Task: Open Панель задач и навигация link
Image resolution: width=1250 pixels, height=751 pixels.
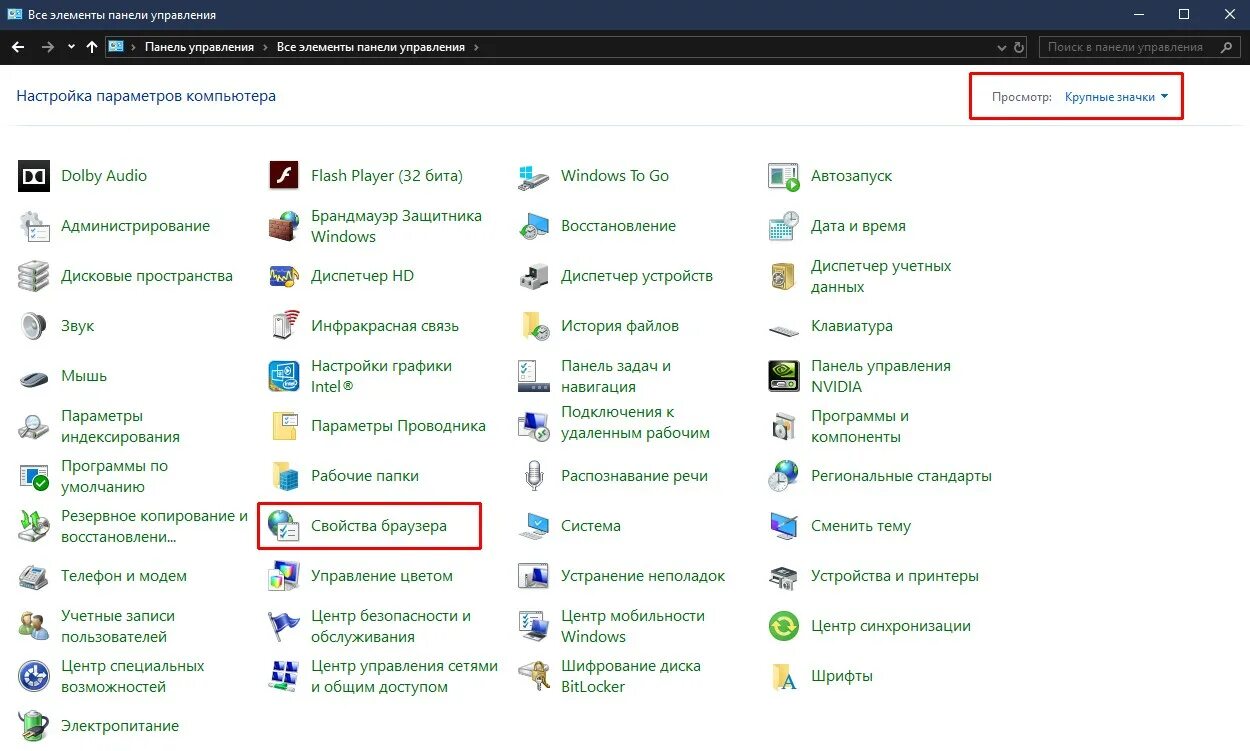Action: (x=616, y=376)
